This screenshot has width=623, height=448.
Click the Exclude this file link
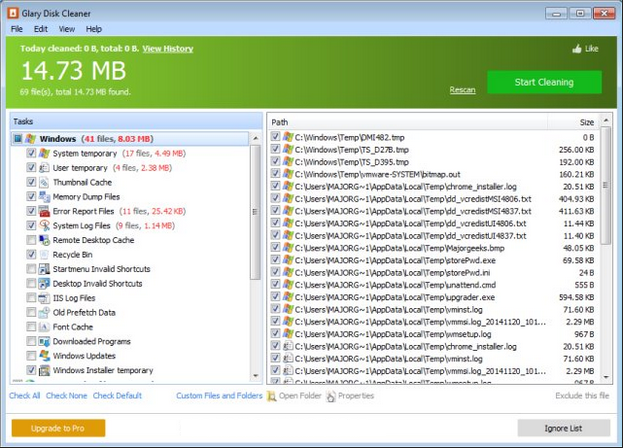pos(582,396)
